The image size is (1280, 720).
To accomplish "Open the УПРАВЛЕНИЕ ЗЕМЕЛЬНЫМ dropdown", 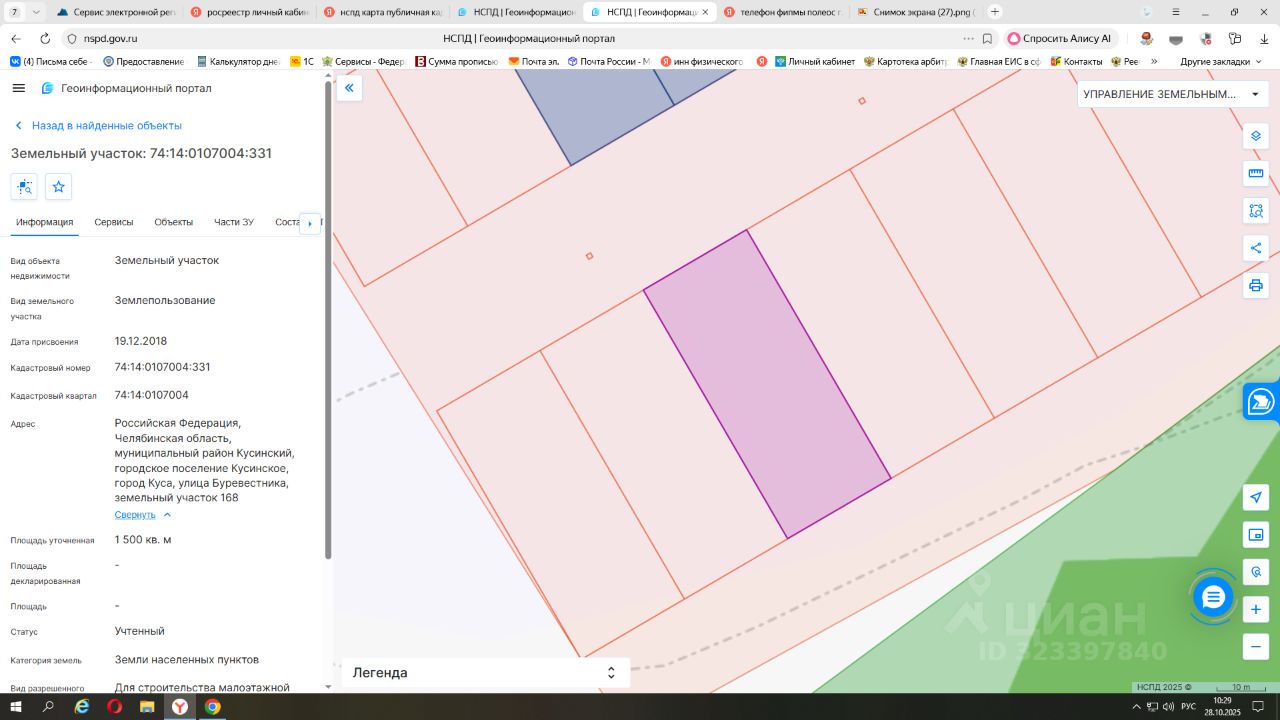I will [x=1171, y=94].
